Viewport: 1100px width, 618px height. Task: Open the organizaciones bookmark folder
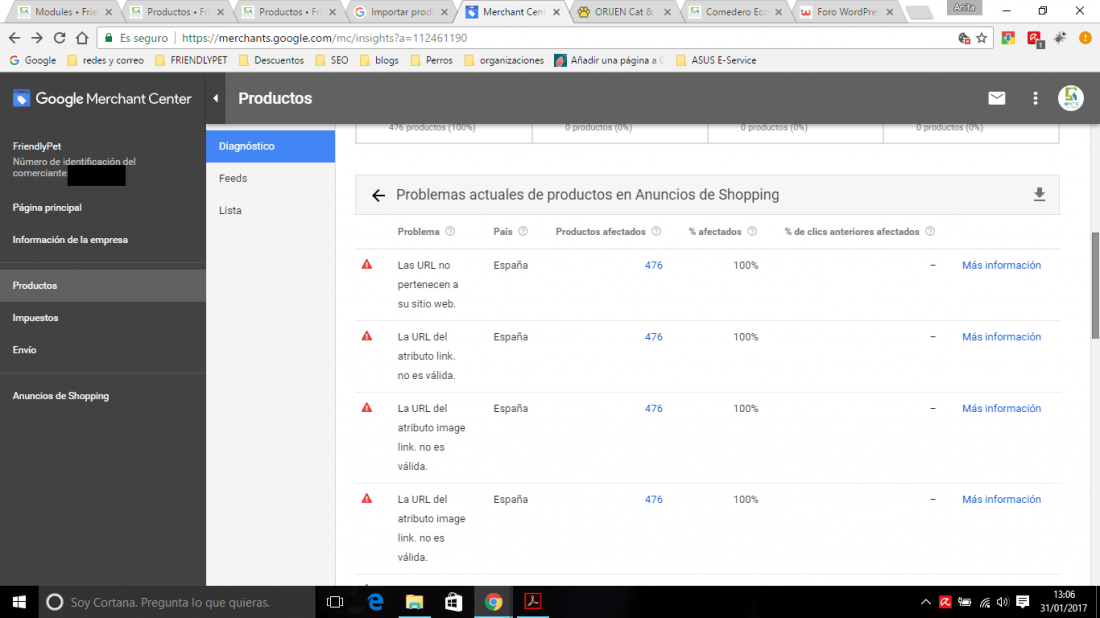coord(504,60)
